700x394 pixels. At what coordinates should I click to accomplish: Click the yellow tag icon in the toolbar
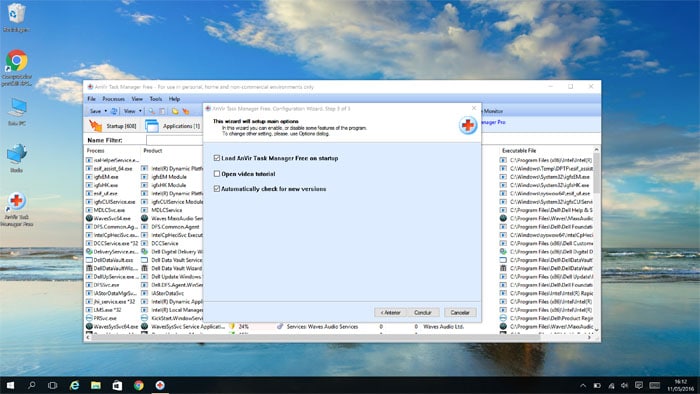click(175, 111)
